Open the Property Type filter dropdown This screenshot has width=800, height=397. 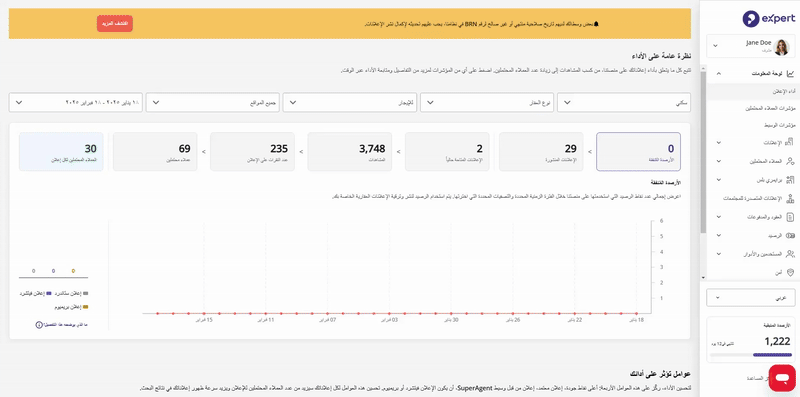pyautogui.click(x=487, y=103)
